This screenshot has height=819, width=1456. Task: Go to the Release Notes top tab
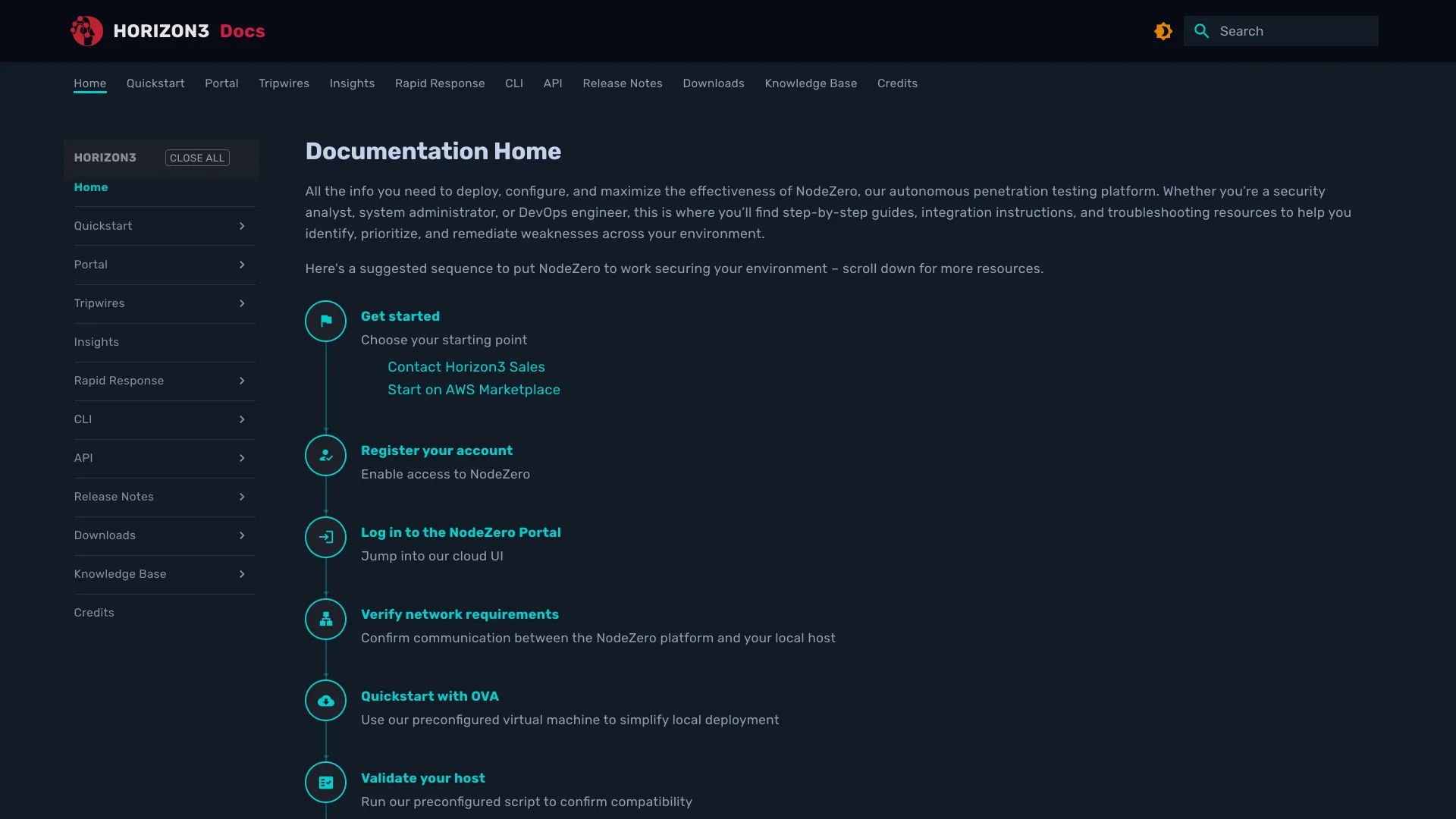pyautogui.click(x=623, y=83)
